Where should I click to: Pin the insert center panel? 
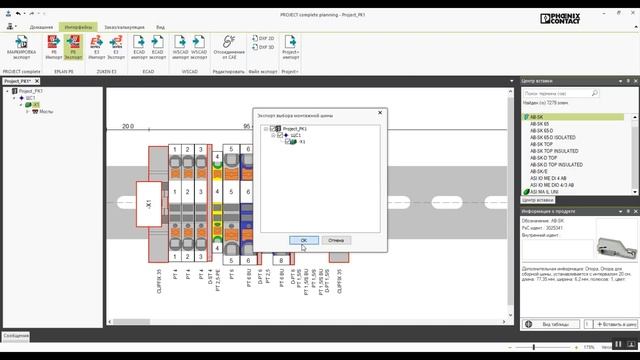(628, 81)
